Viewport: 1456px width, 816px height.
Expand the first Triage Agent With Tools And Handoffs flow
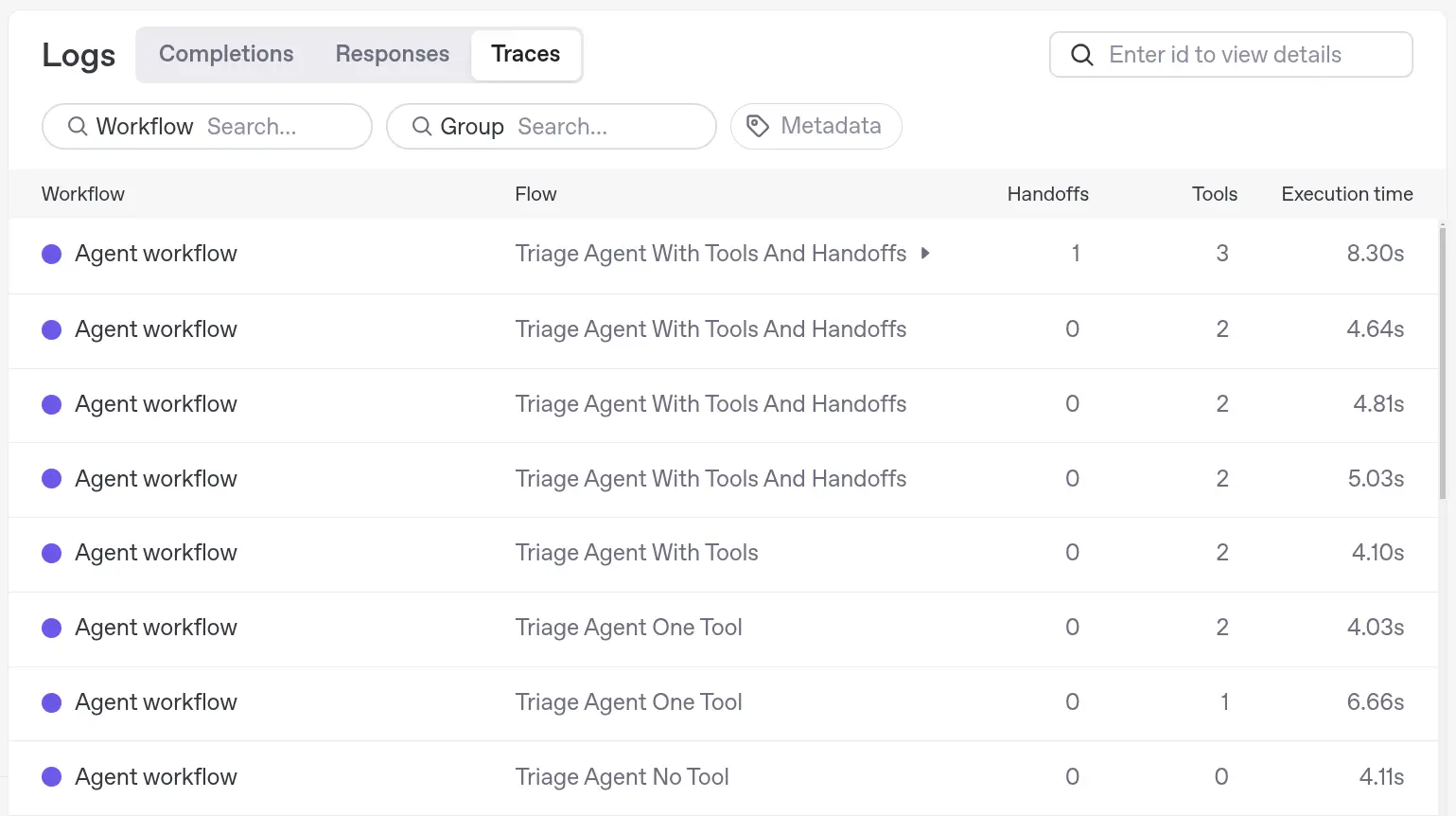click(925, 254)
